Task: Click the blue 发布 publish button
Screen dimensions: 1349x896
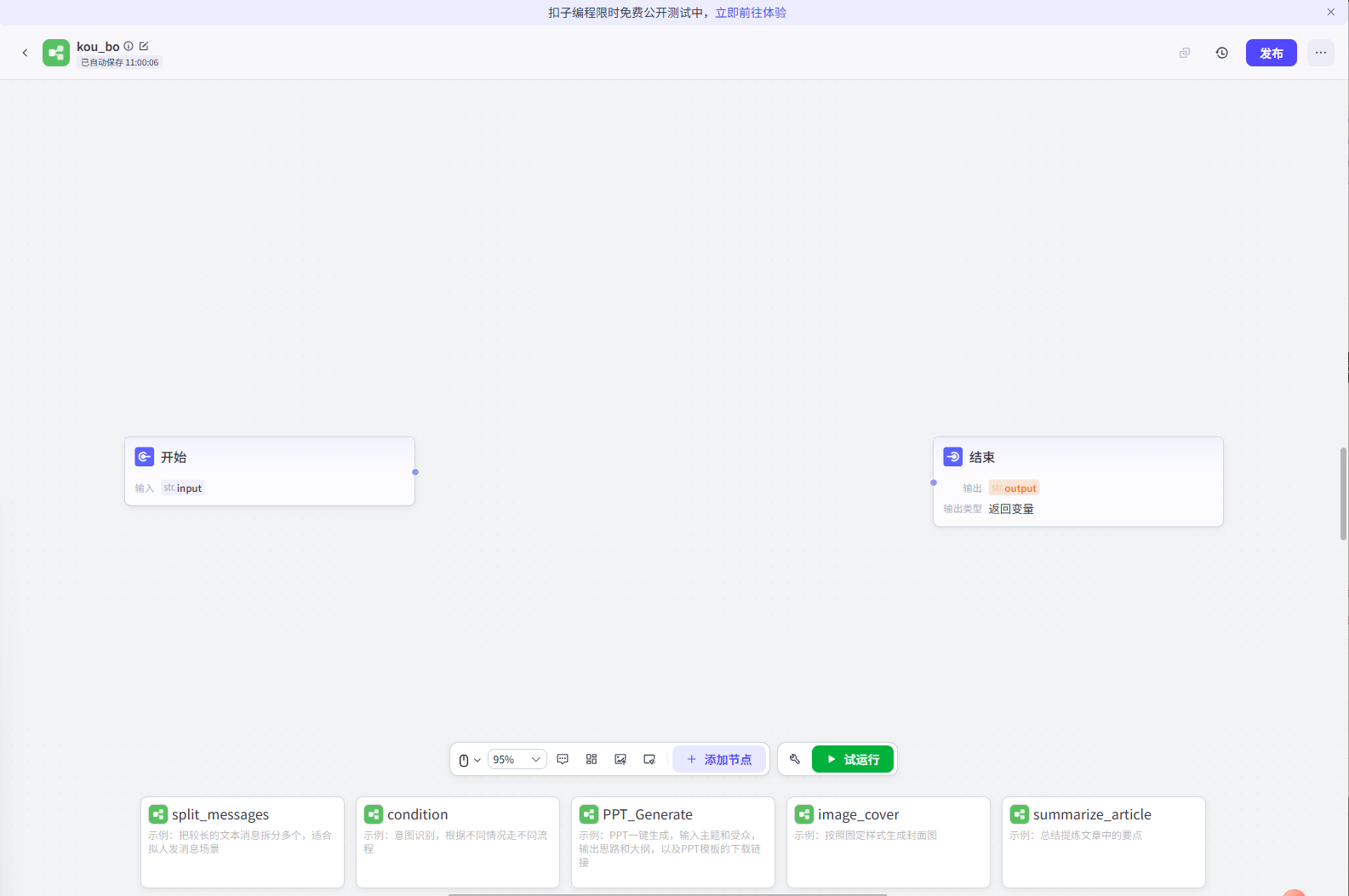Action: point(1271,53)
